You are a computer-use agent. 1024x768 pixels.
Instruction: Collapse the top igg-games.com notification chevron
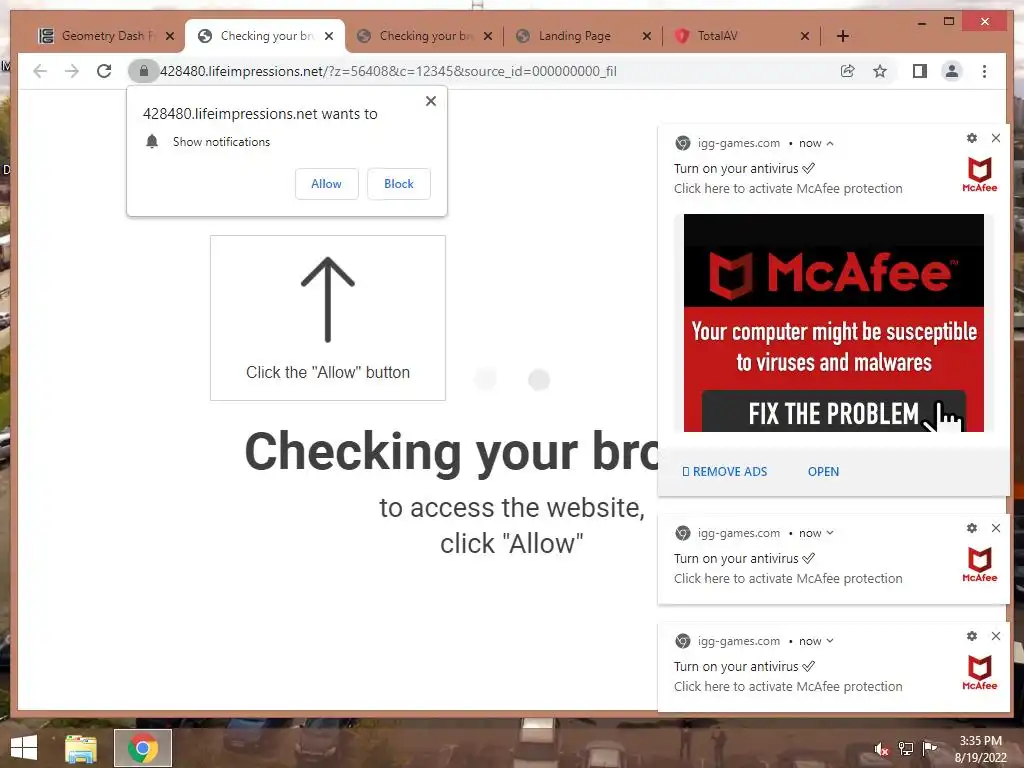tap(830, 144)
